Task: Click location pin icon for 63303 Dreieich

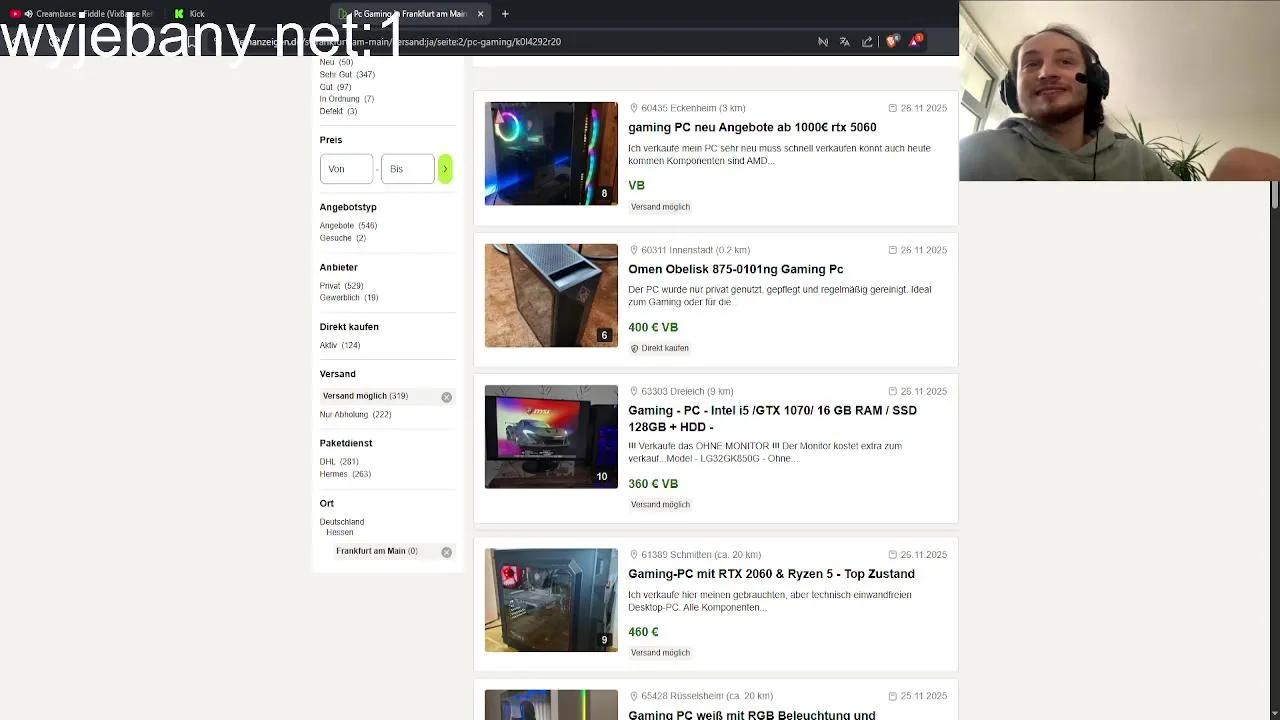Action: pyautogui.click(x=633, y=391)
